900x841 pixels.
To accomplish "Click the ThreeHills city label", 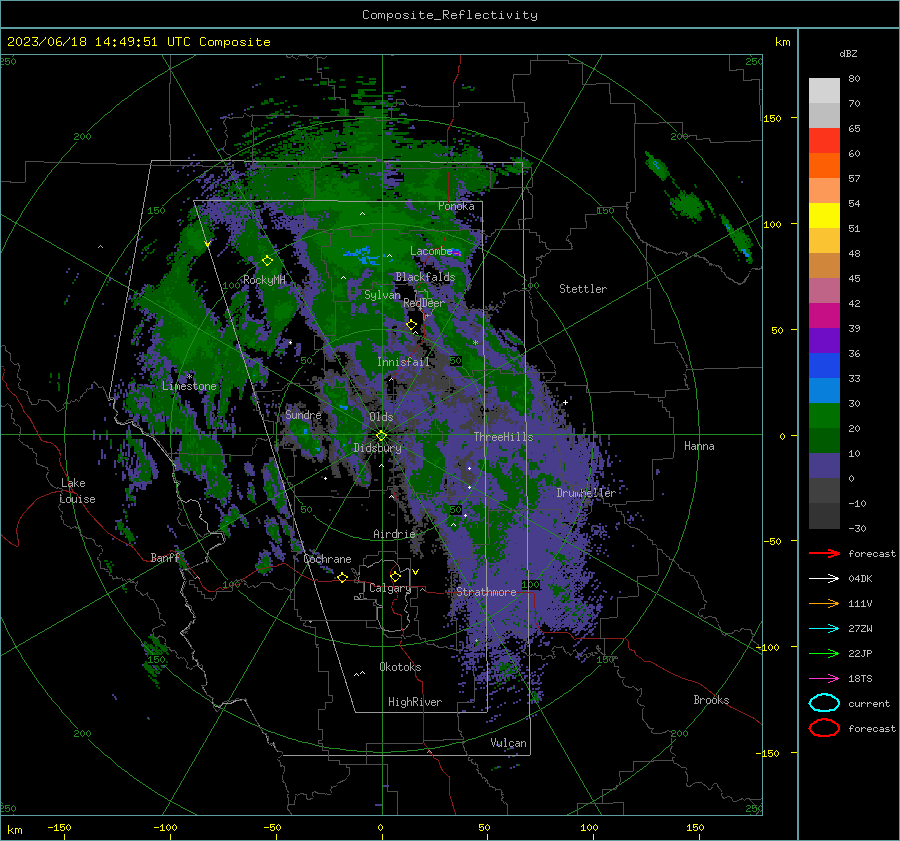I will (x=503, y=437).
